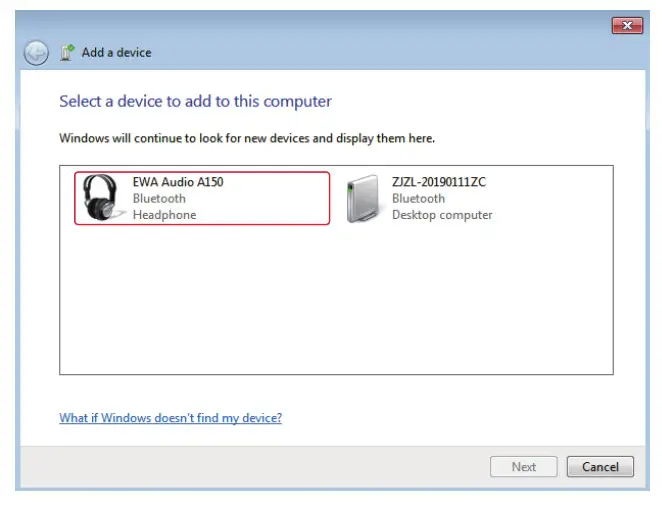Click the "Windows will continue to look" message

247,138
